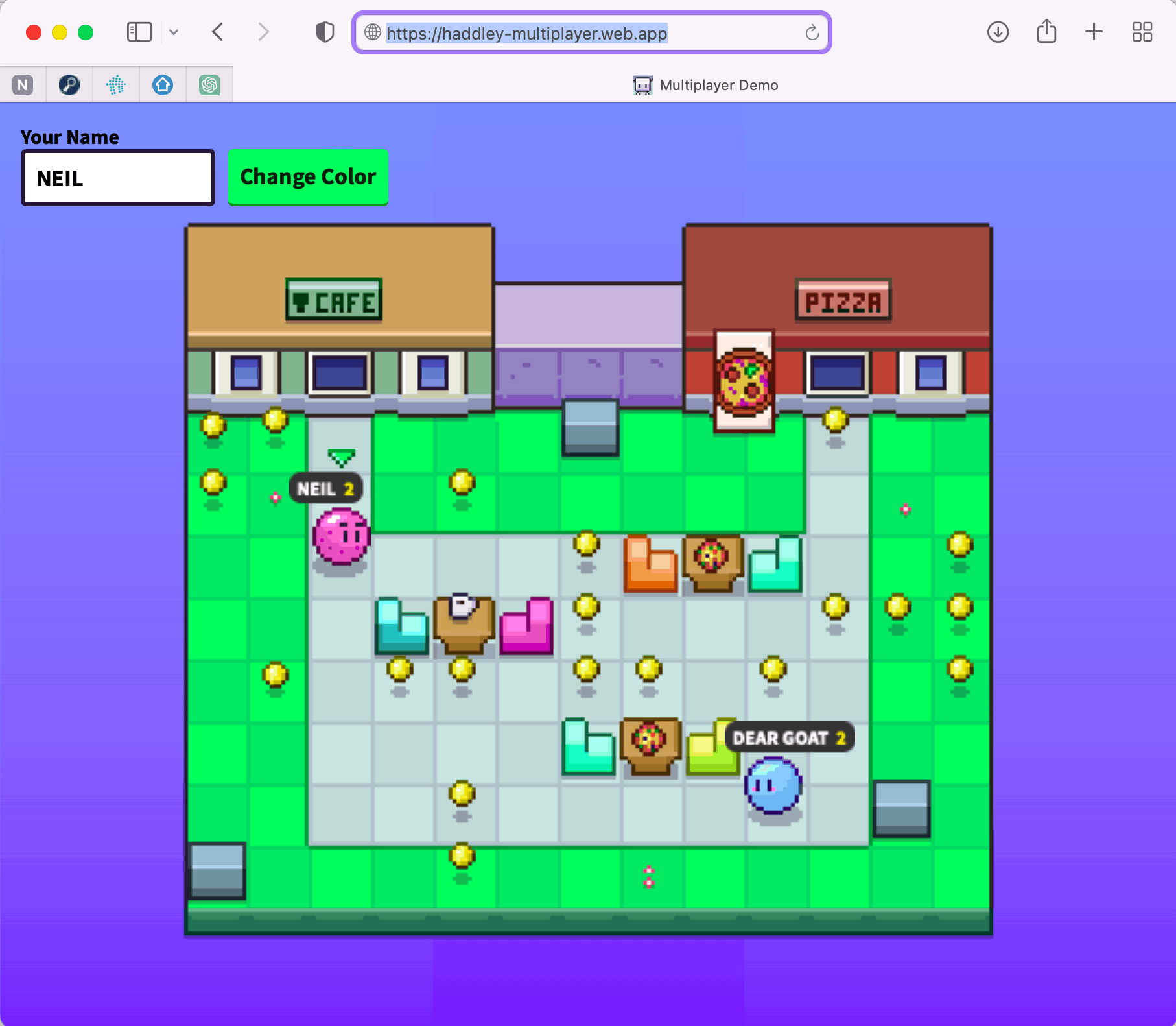Switch to the pinned blue house icon tab
This screenshot has width=1176, height=1026.
[163, 85]
